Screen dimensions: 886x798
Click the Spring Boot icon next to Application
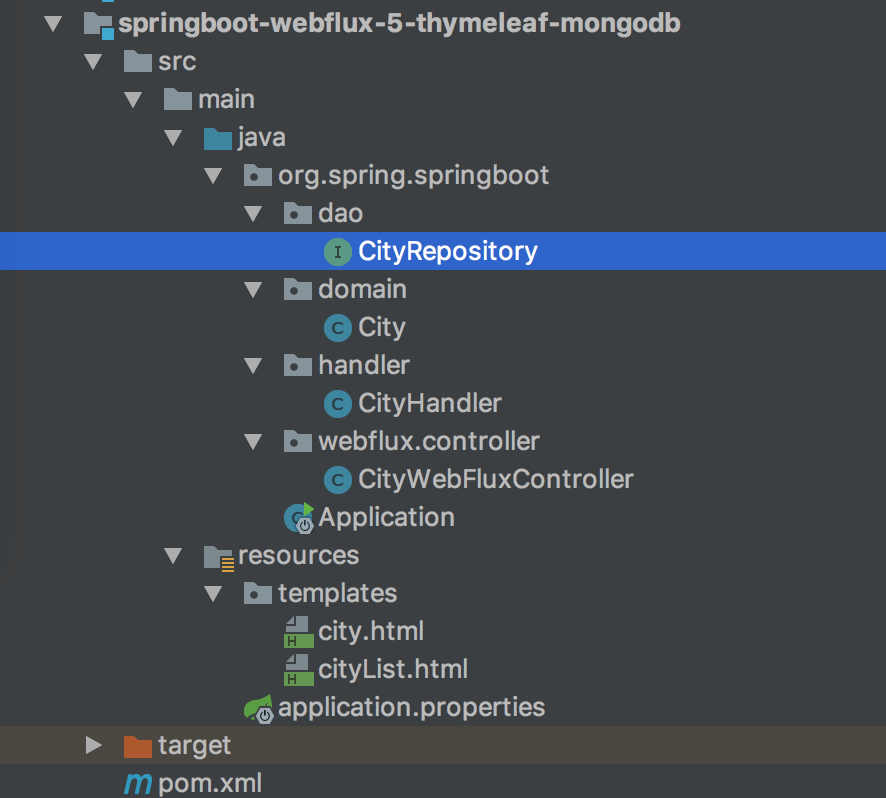297,517
